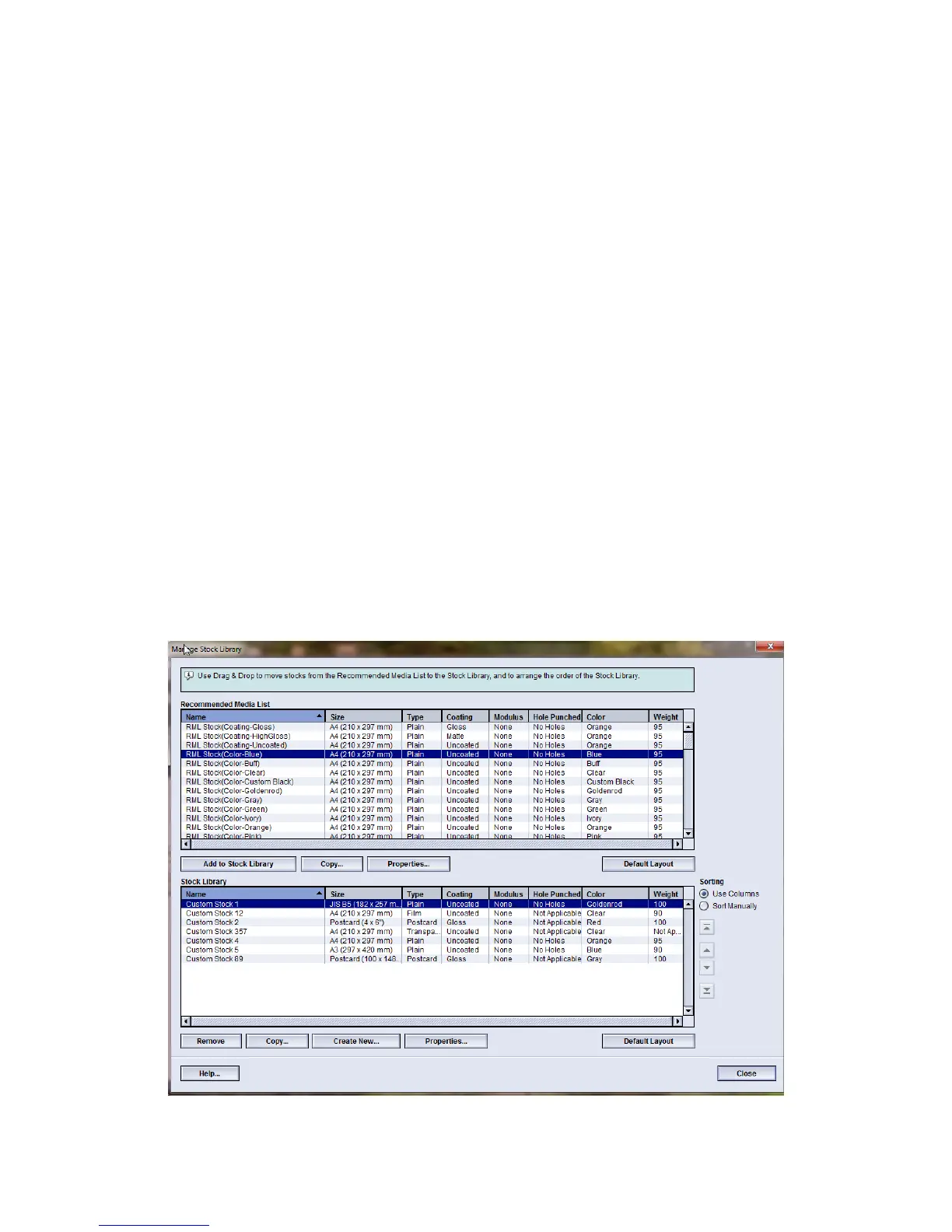Screen dimensions: 952x1232
Task: Copy the selected Stock Library stock
Action: (x=277, y=1041)
